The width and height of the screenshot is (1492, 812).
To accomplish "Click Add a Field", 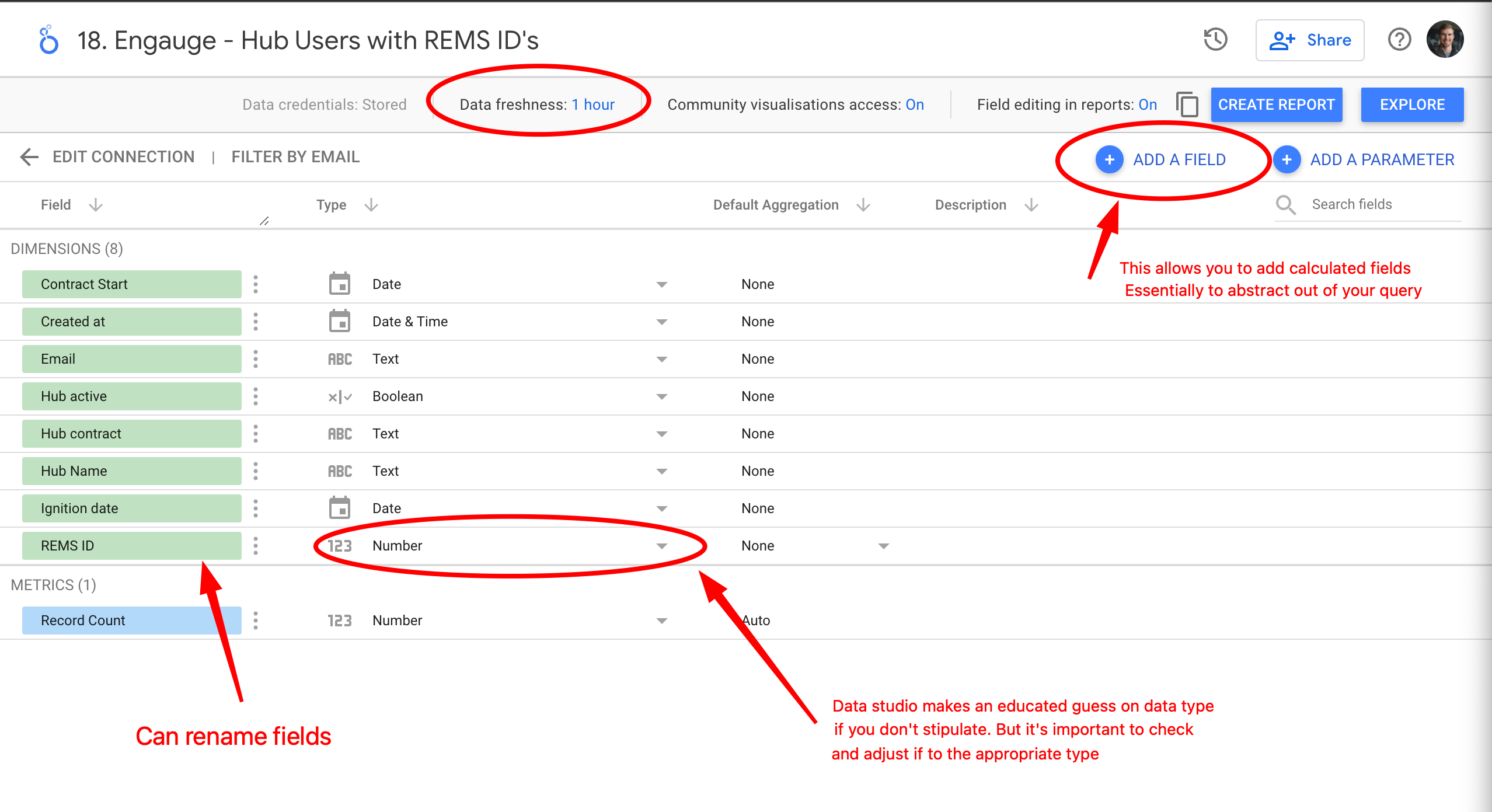I will (1177, 159).
